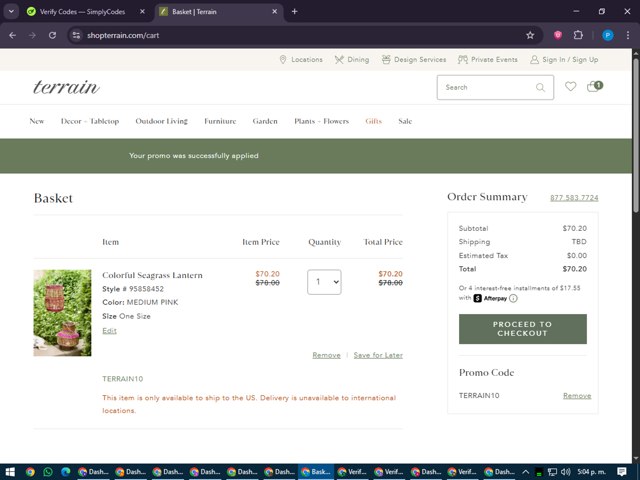Open Microsoft Edge from the taskbar
The width and height of the screenshot is (640, 480).
tap(65, 472)
